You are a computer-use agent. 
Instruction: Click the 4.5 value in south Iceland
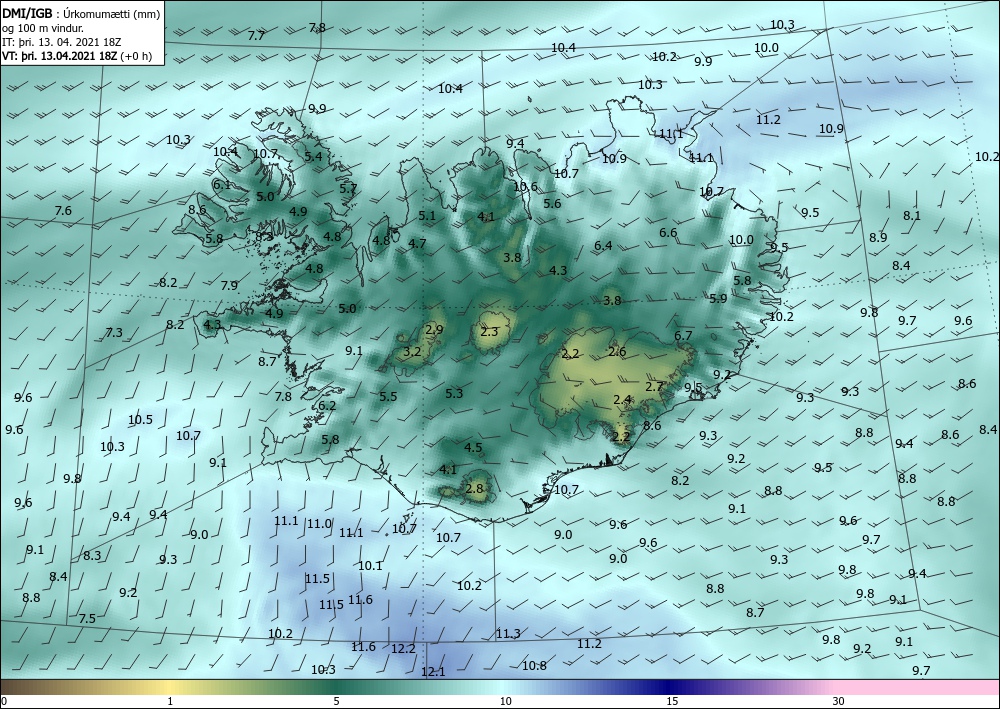coord(473,448)
